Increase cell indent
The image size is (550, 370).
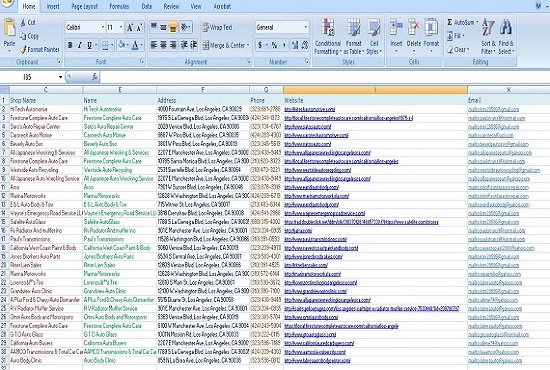tap(194, 45)
